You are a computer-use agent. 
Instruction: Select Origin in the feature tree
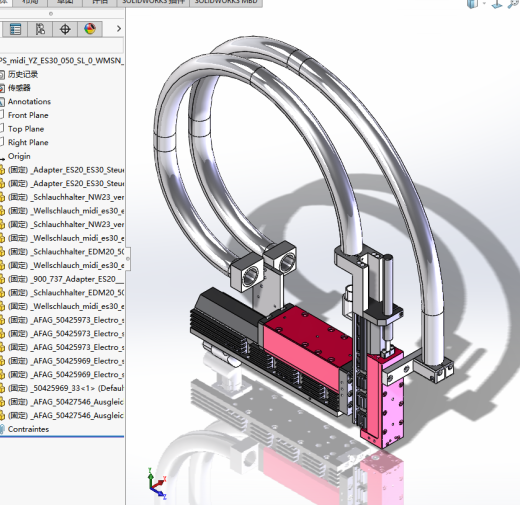tap(19, 156)
